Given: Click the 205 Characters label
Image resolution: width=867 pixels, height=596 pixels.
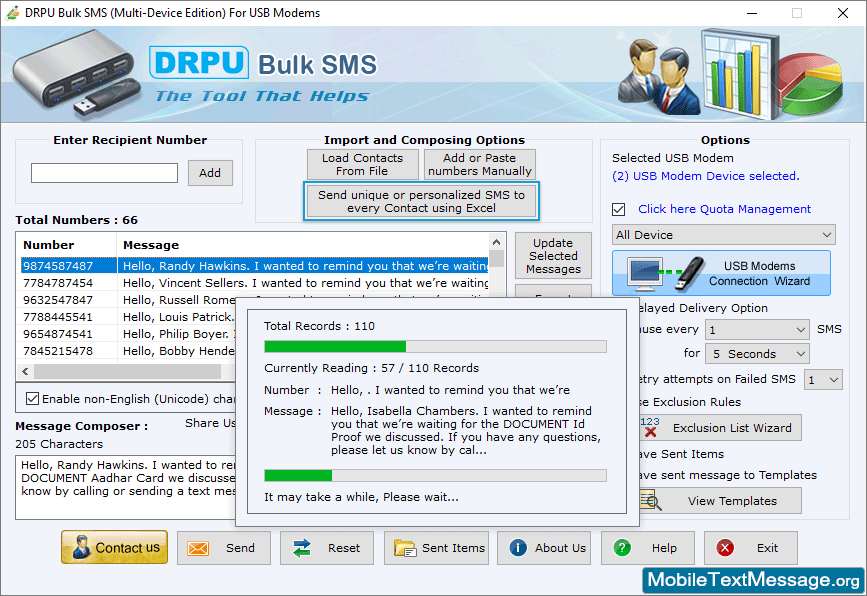Looking at the screenshot, I should [x=59, y=444].
